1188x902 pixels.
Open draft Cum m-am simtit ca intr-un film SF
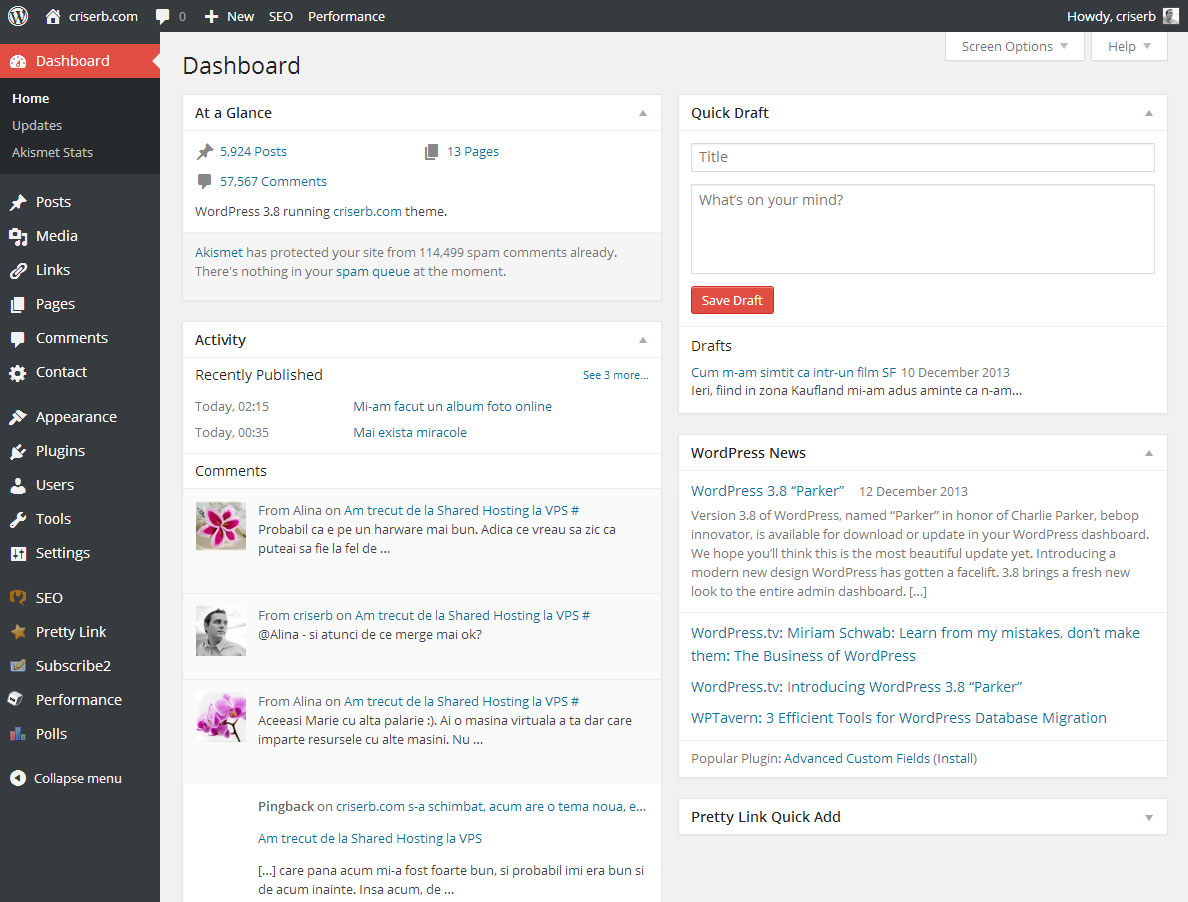click(793, 373)
